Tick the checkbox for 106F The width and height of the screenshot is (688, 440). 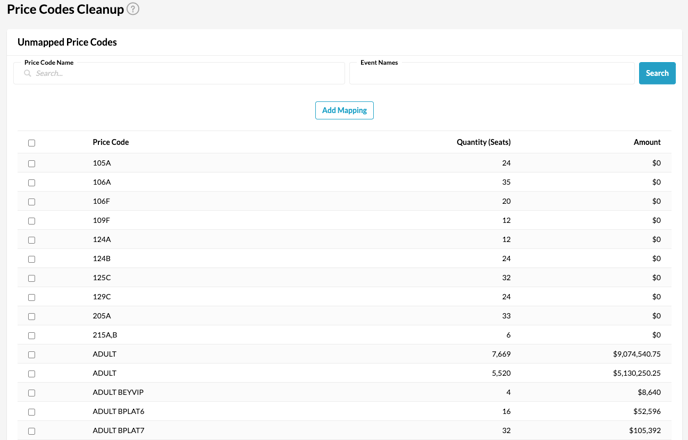tap(31, 202)
